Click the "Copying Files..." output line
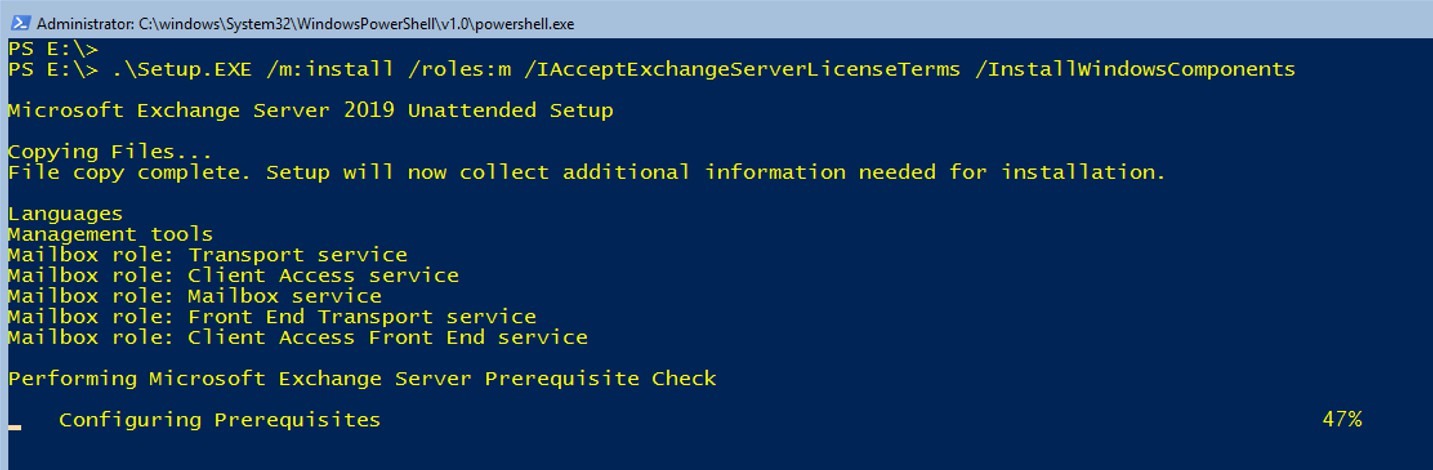The width and height of the screenshot is (1433, 470). [x=110, y=152]
